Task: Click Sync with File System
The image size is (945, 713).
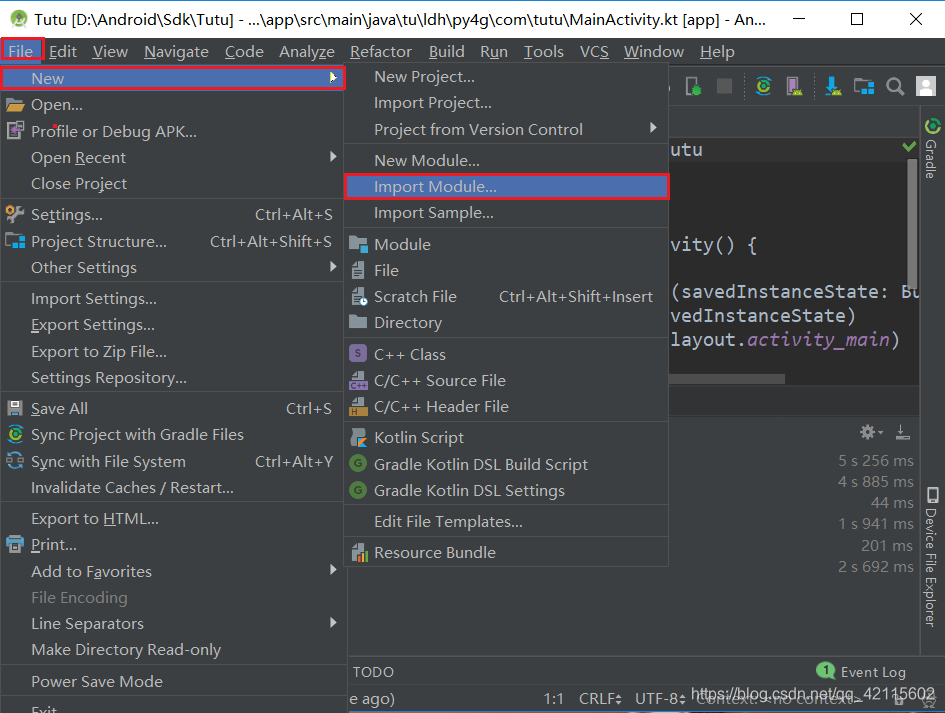Action: click(172, 462)
